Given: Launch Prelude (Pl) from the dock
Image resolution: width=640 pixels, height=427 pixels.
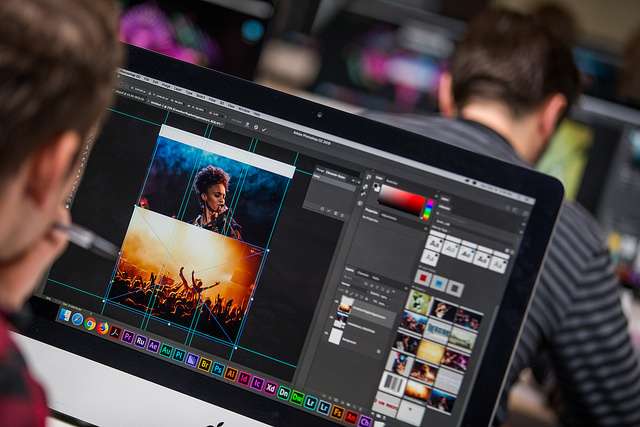Looking at the screenshot, I should coord(178,355).
